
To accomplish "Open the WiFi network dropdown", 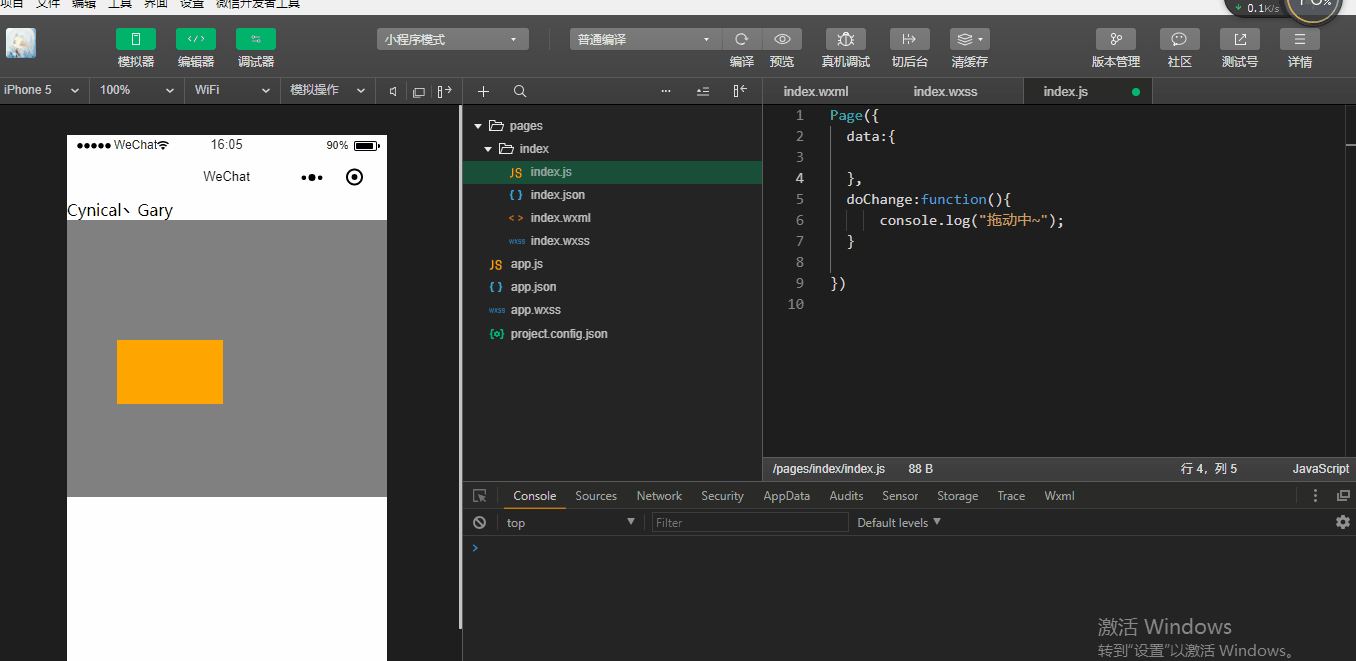I will (232, 90).
